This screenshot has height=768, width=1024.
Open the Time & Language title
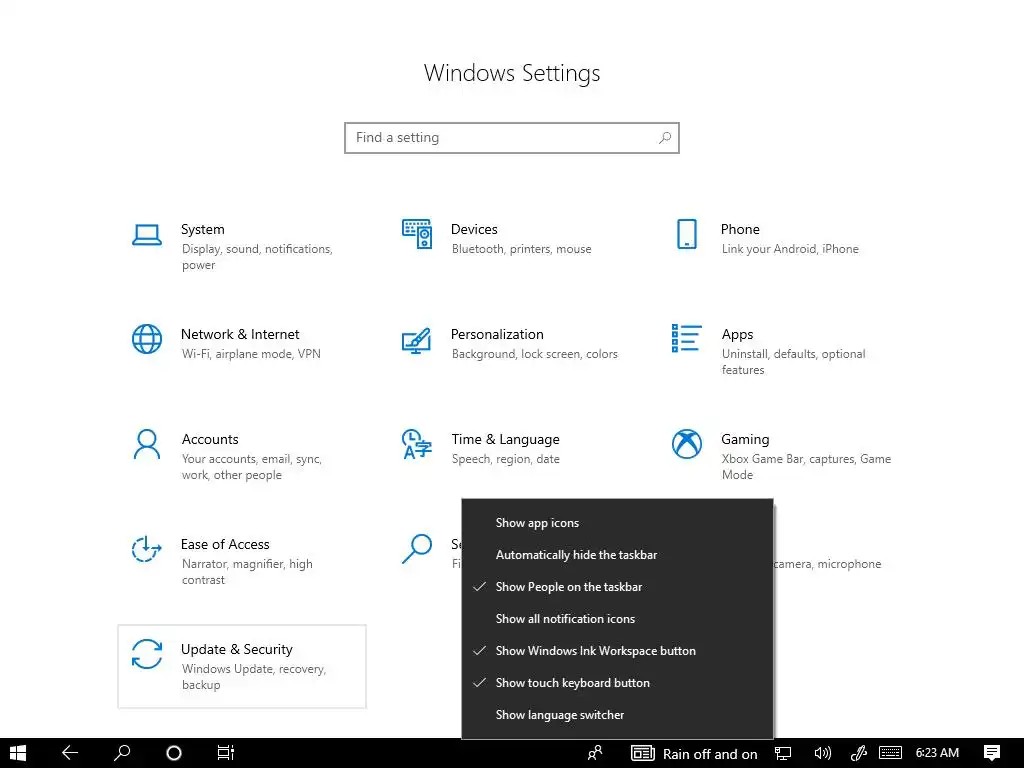point(505,440)
